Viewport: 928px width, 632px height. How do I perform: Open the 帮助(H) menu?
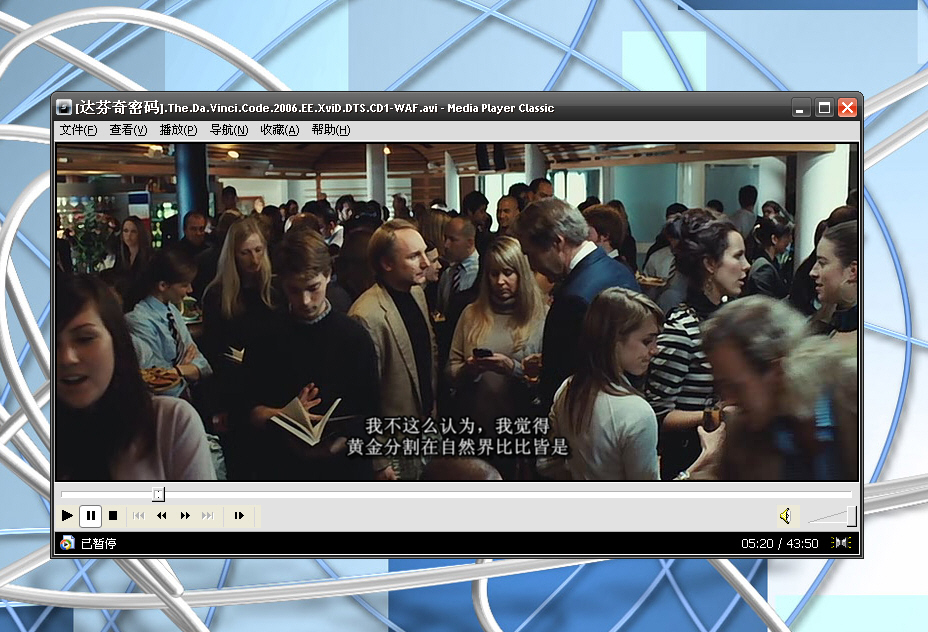[331, 130]
